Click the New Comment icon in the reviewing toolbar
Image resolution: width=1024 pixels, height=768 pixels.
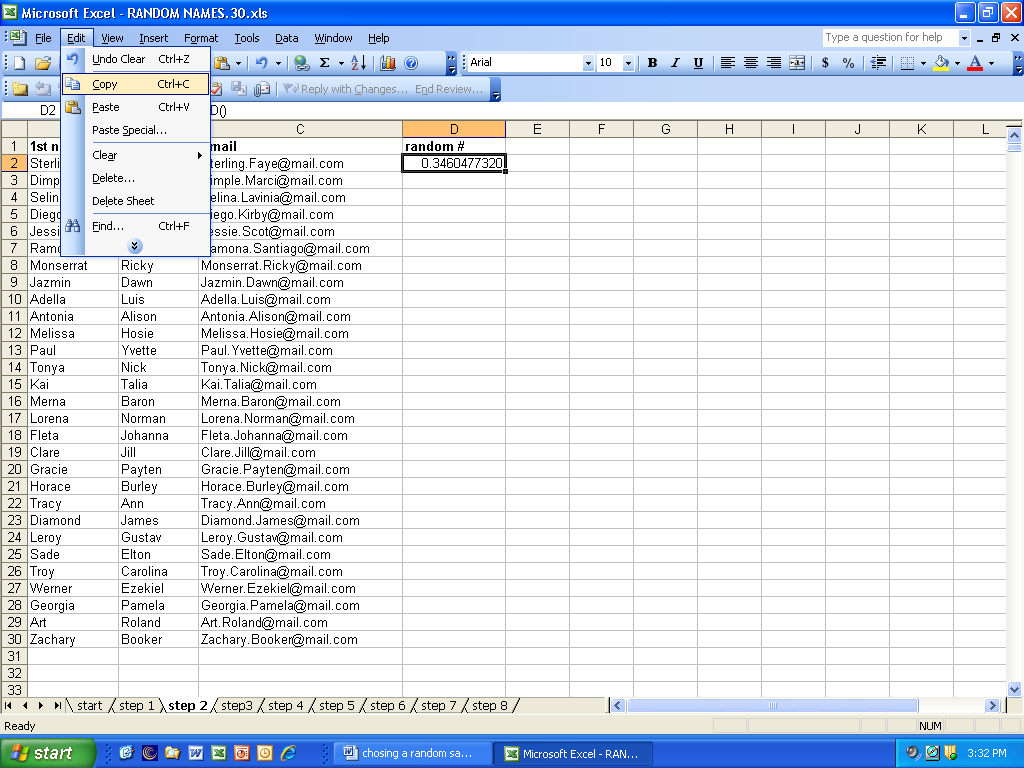pos(20,89)
